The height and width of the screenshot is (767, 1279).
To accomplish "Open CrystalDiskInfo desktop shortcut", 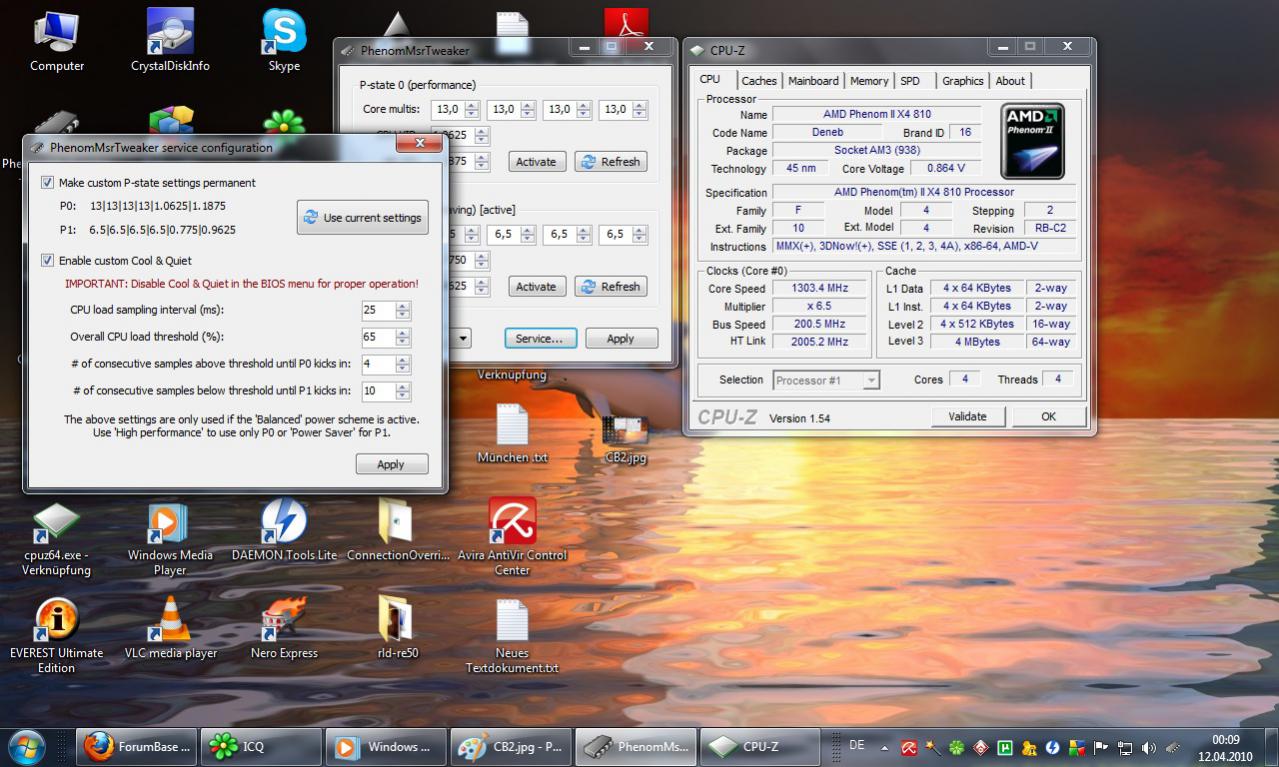I will (170, 41).
